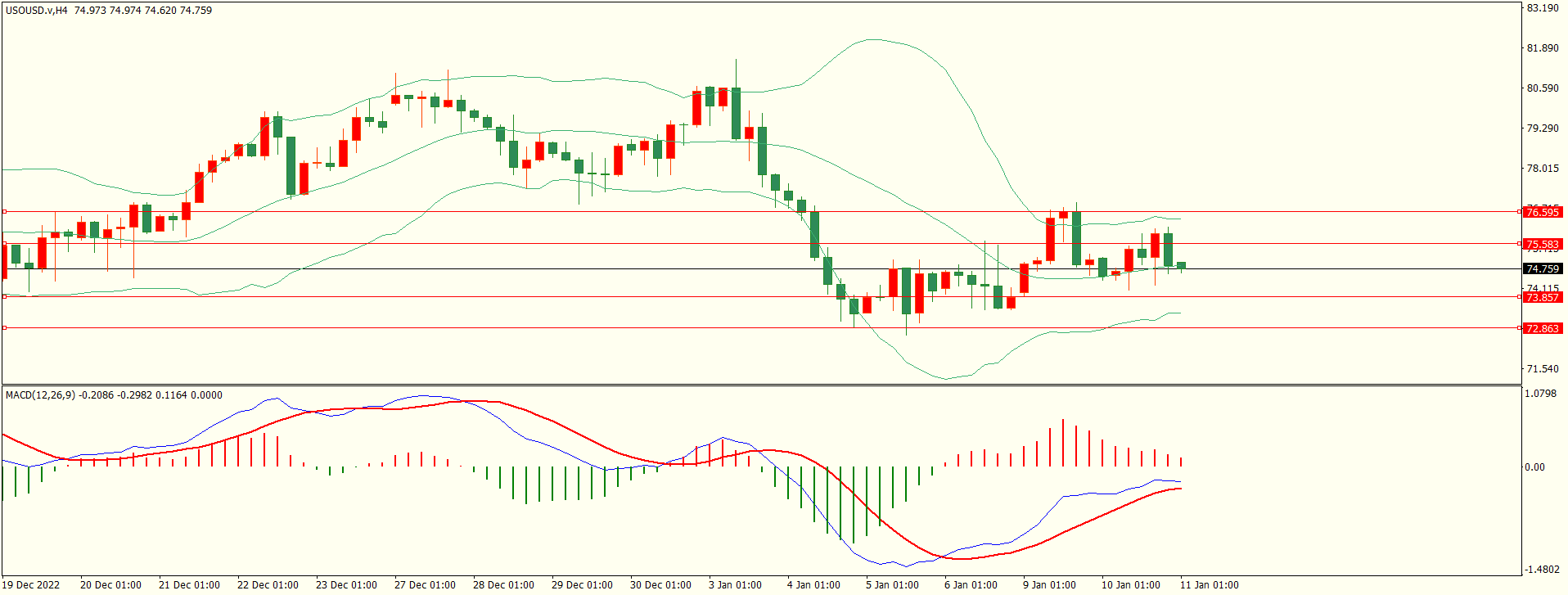
Task: Click the 80.590 price scale value
Action: (x=1543, y=88)
